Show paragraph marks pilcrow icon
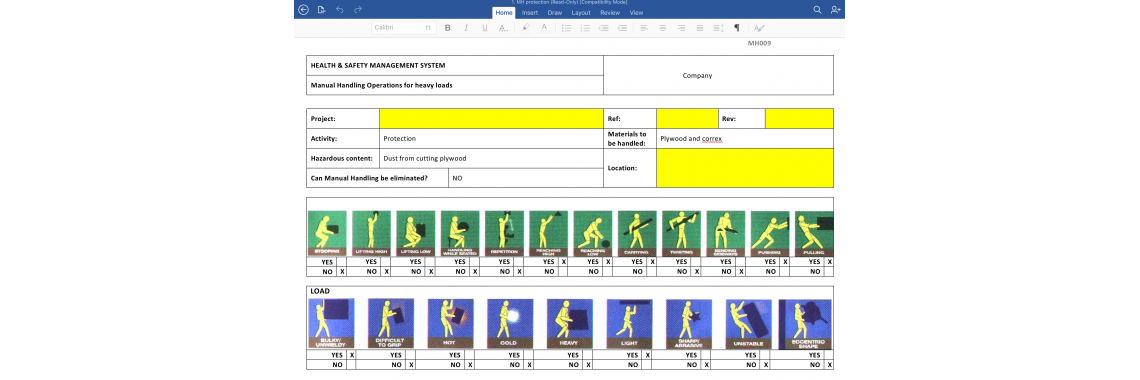1140x380 pixels. click(x=736, y=28)
